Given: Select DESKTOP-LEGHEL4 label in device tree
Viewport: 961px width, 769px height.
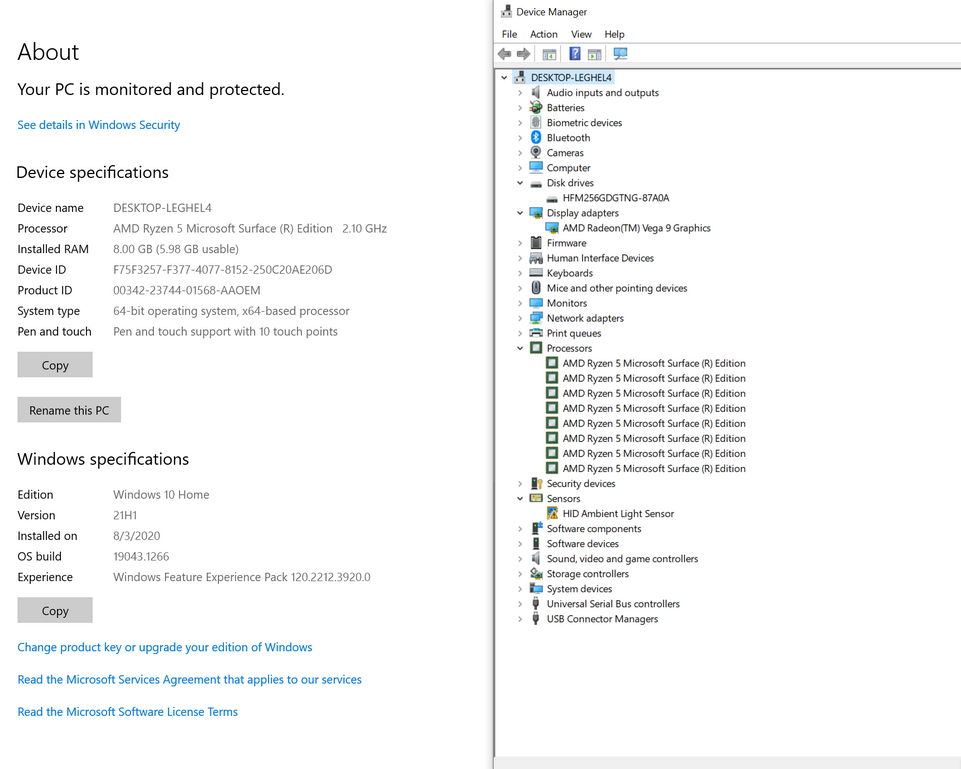Looking at the screenshot, I should (571, 78).
